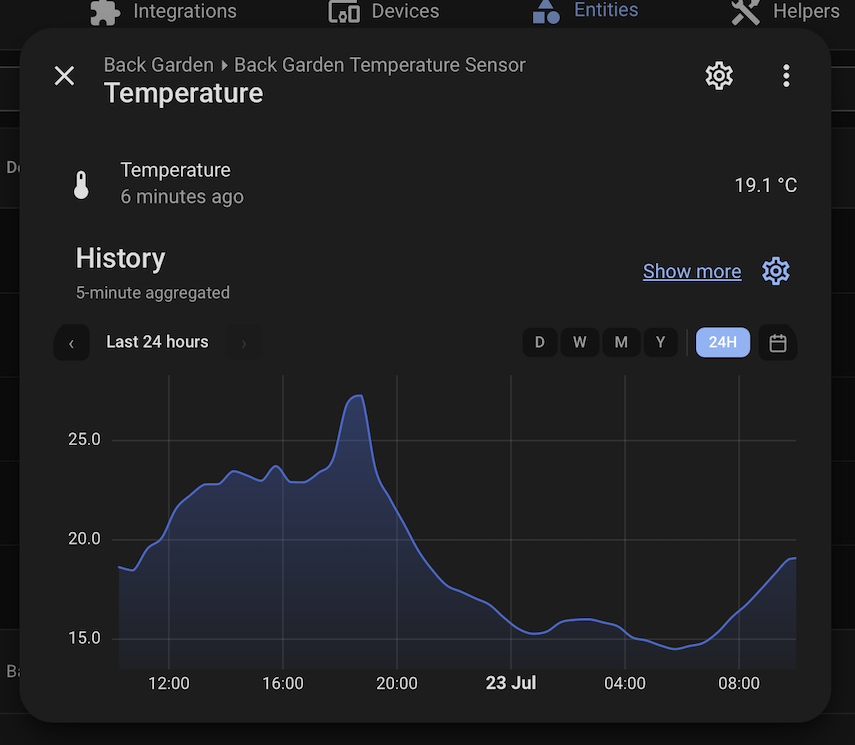
Task: Switch history range to D (day)
Action: click(540, 343)
